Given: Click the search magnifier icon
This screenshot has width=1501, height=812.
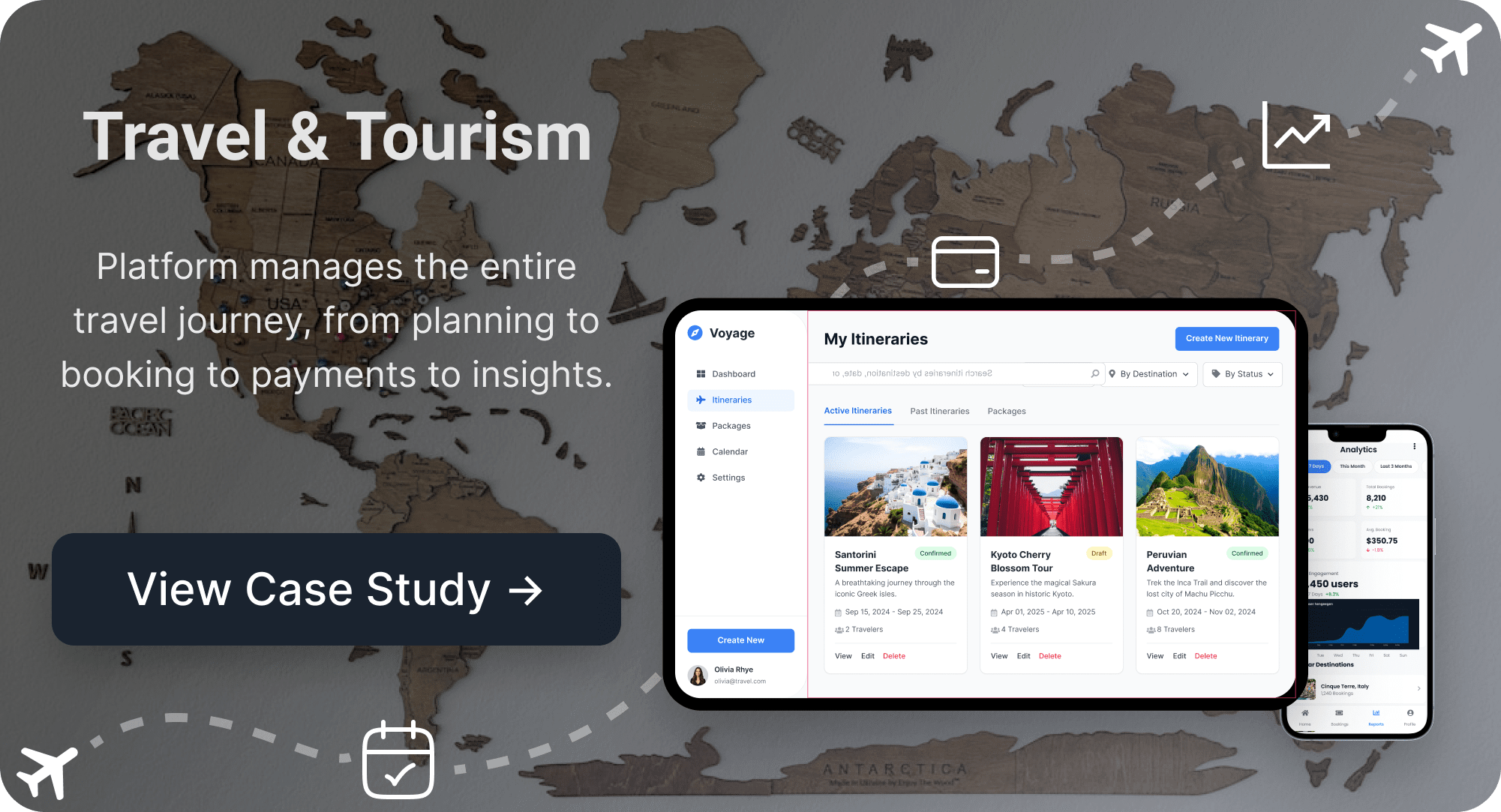Looking at the screenshot, I should click(1095, 373).
